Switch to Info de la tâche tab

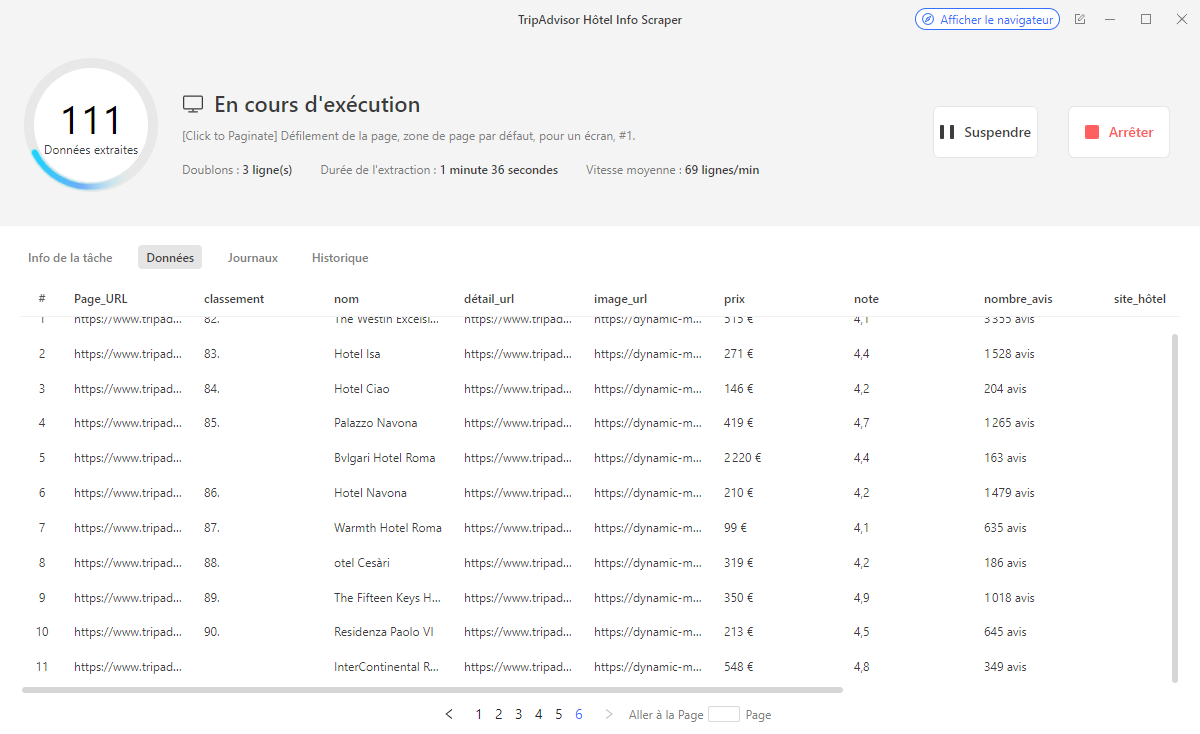(70, 258)
